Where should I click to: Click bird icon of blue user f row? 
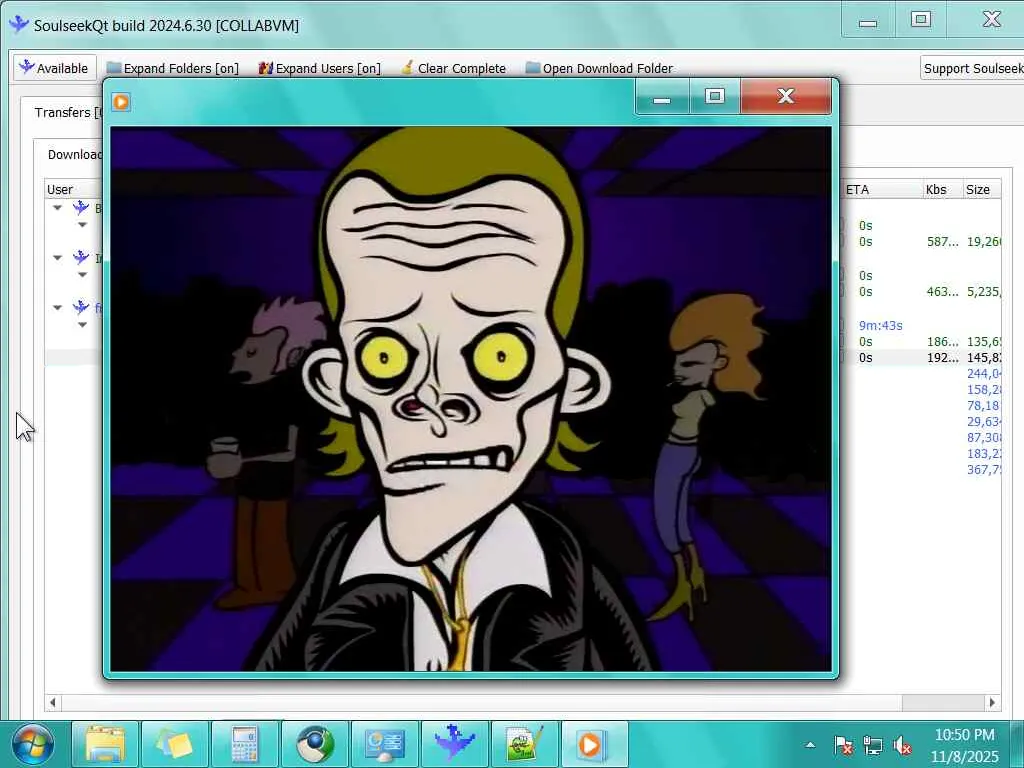(81, 307)
